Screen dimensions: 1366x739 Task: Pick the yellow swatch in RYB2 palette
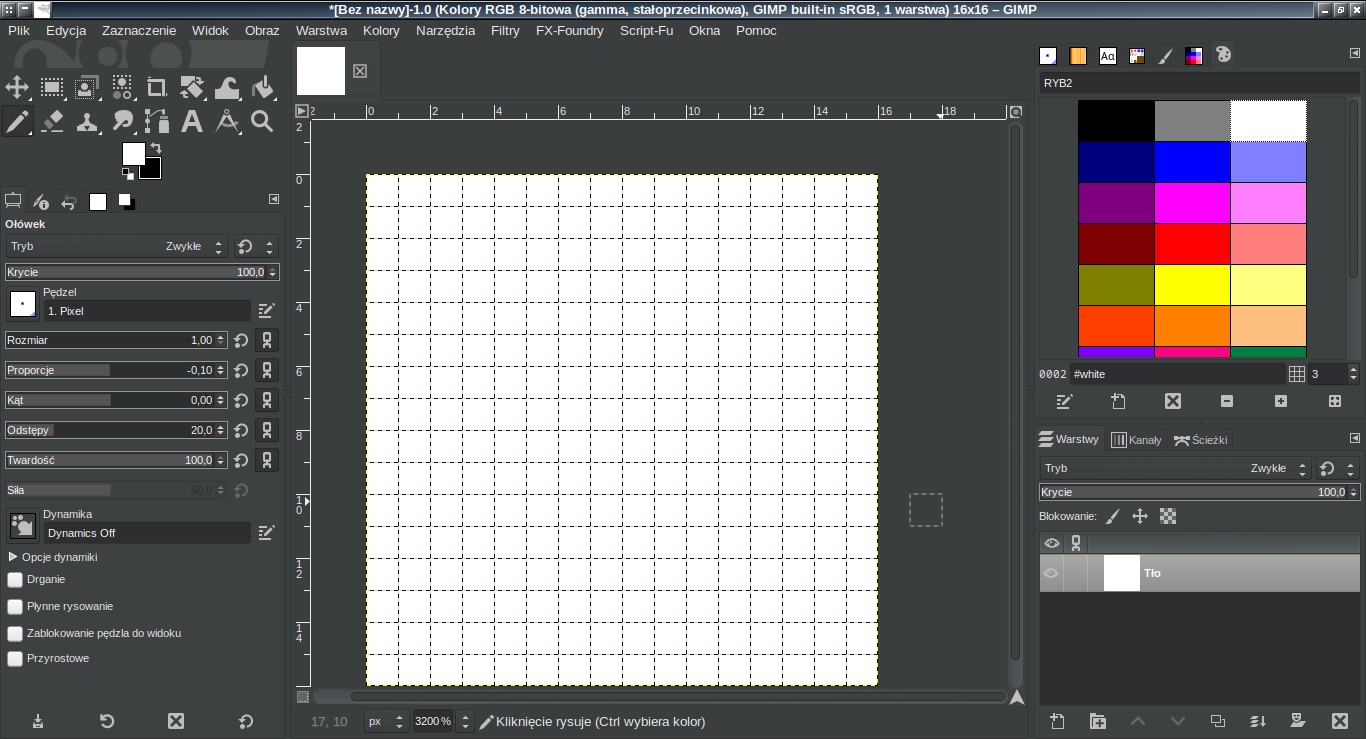[1192, 285]
